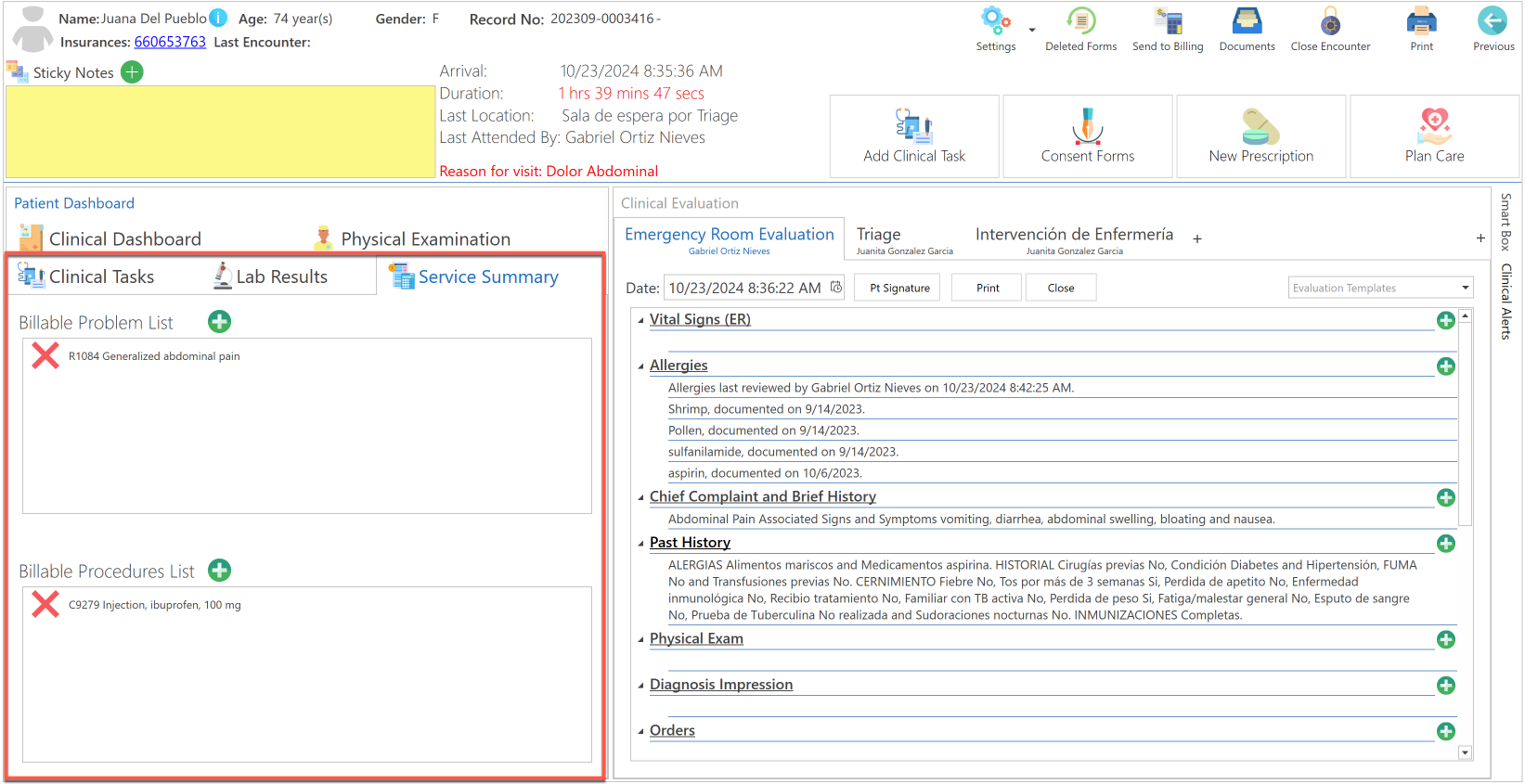Image resolution: width=1525 pixels, height=784 pixels.
Task: Select aspirin allergy entry
Action: pos(765,473)
